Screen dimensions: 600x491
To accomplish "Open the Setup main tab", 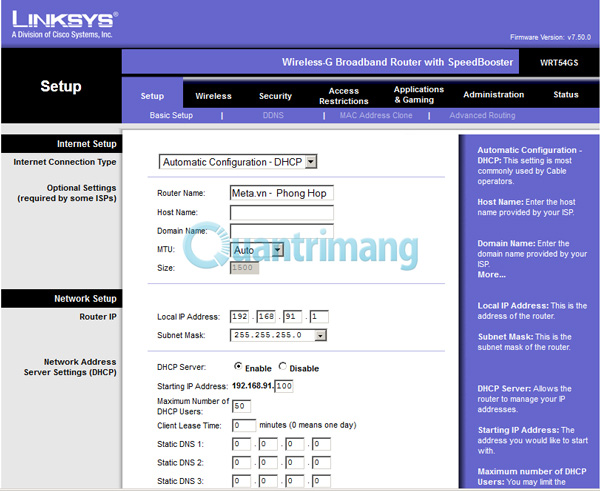I will coord(152,96).
